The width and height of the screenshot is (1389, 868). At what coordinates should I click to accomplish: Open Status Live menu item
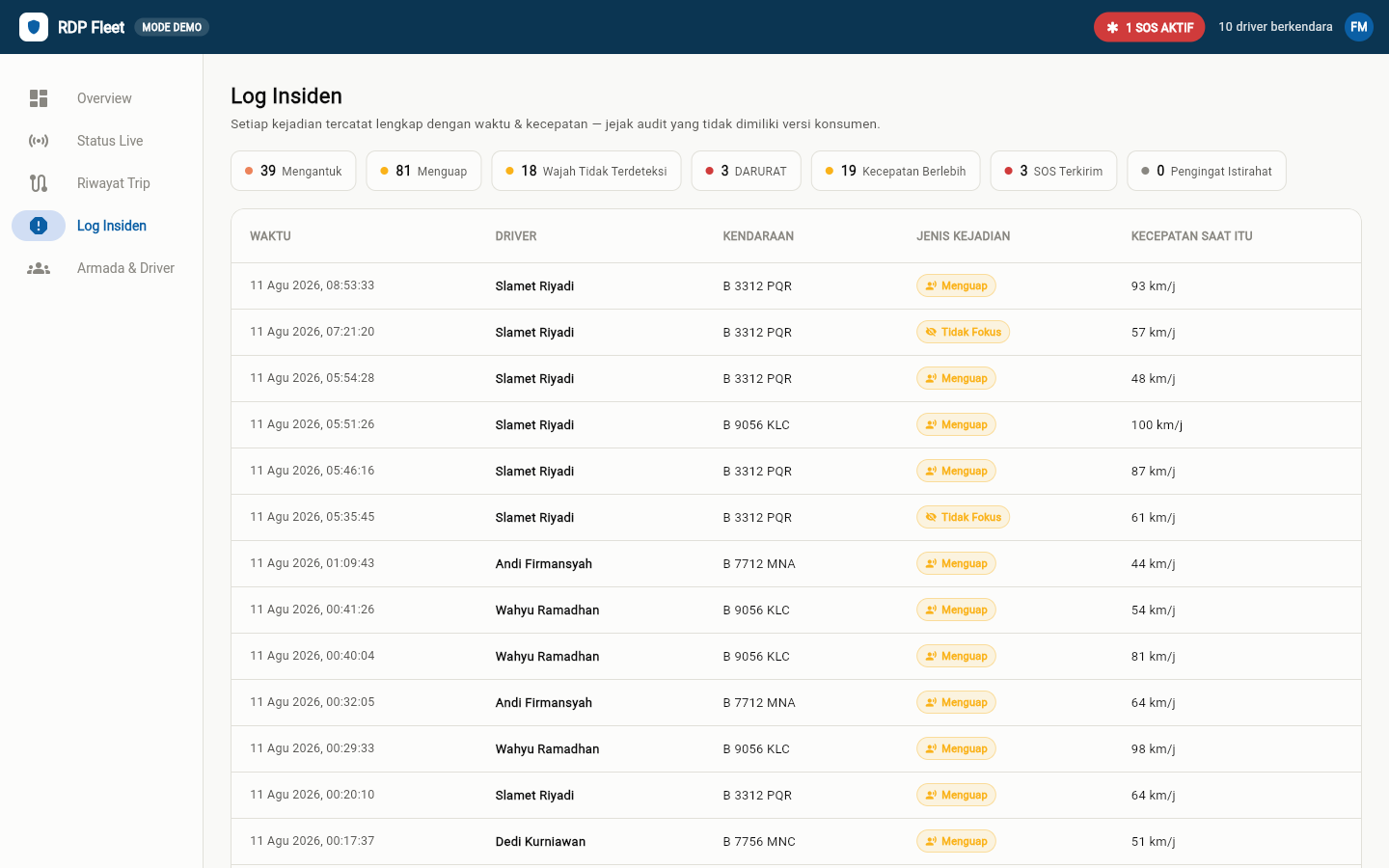110,141
